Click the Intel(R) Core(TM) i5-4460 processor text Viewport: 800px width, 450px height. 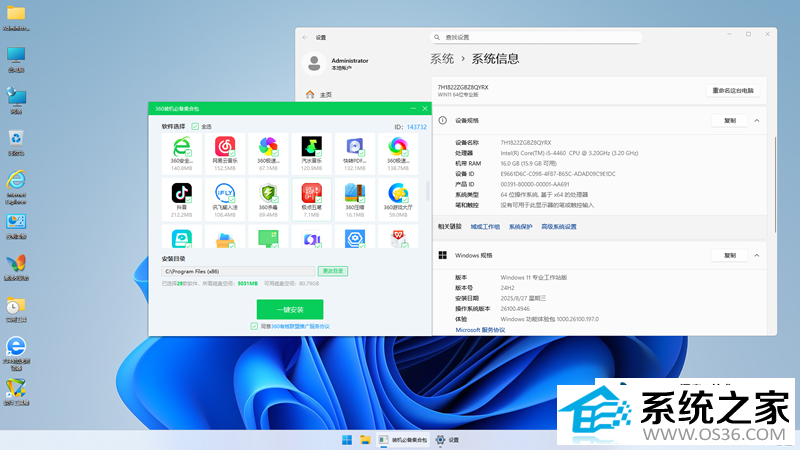[569, 153]
